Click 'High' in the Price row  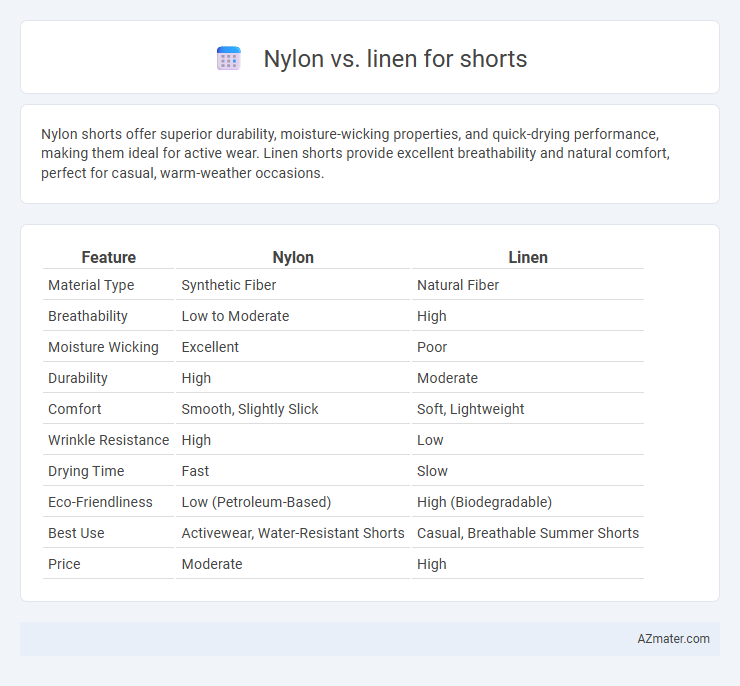click(431, 564)
